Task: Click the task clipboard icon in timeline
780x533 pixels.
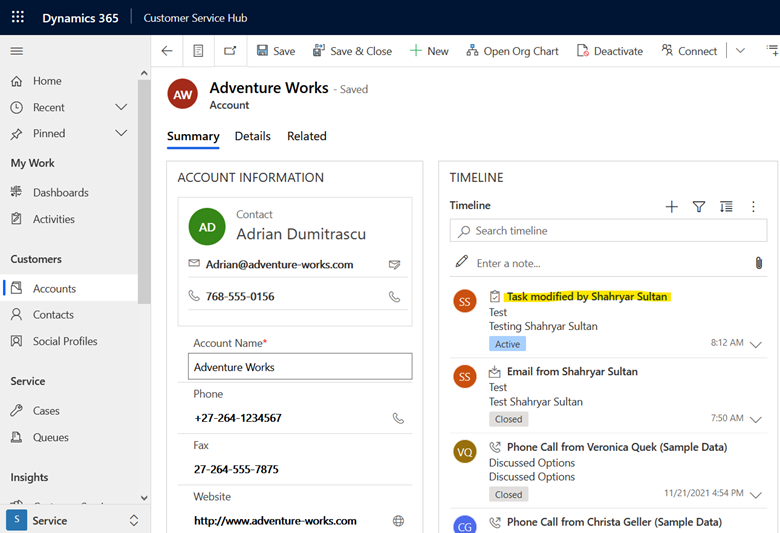Action: click(x=494, y=297)
